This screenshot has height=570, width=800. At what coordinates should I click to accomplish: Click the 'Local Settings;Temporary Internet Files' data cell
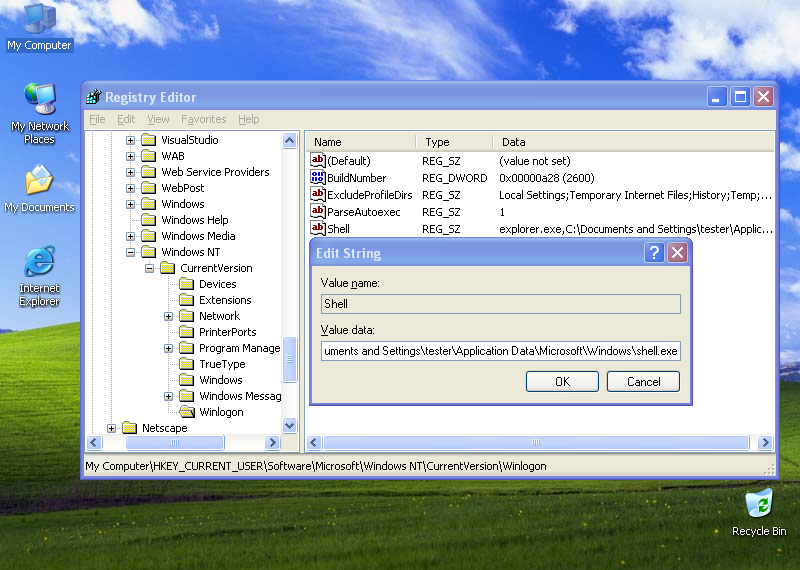(x=635, y=195)
